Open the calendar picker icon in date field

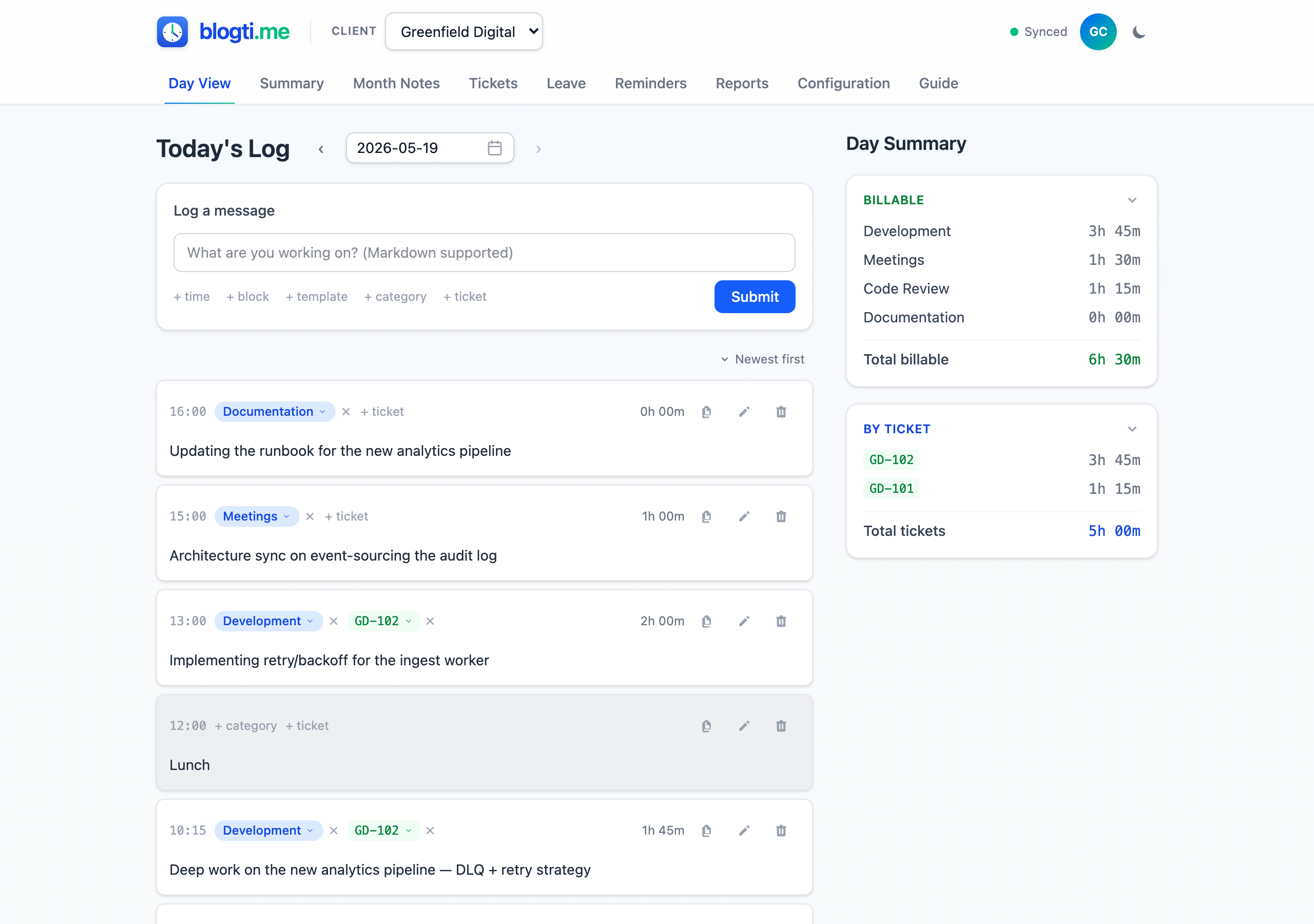coord(494,148)
